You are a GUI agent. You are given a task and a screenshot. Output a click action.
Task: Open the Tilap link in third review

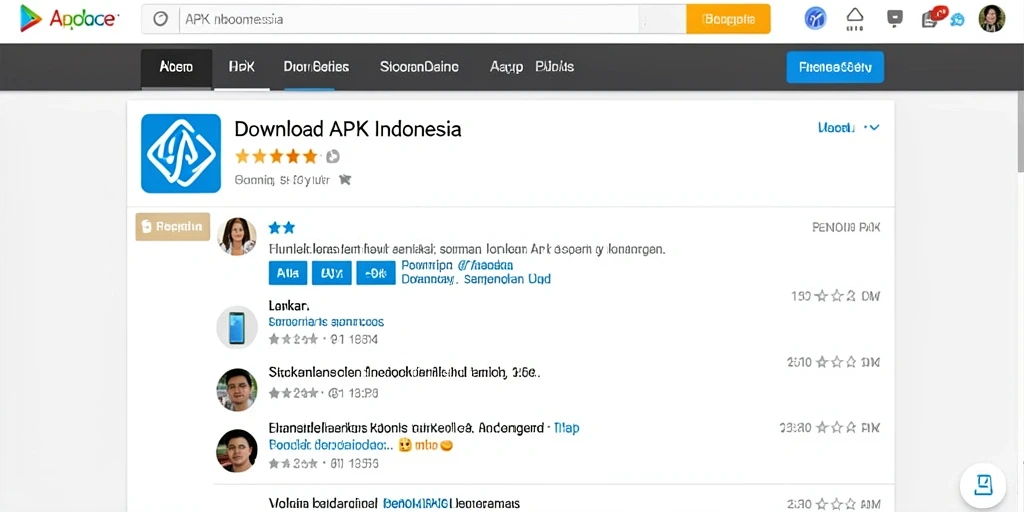click(566, 428)
